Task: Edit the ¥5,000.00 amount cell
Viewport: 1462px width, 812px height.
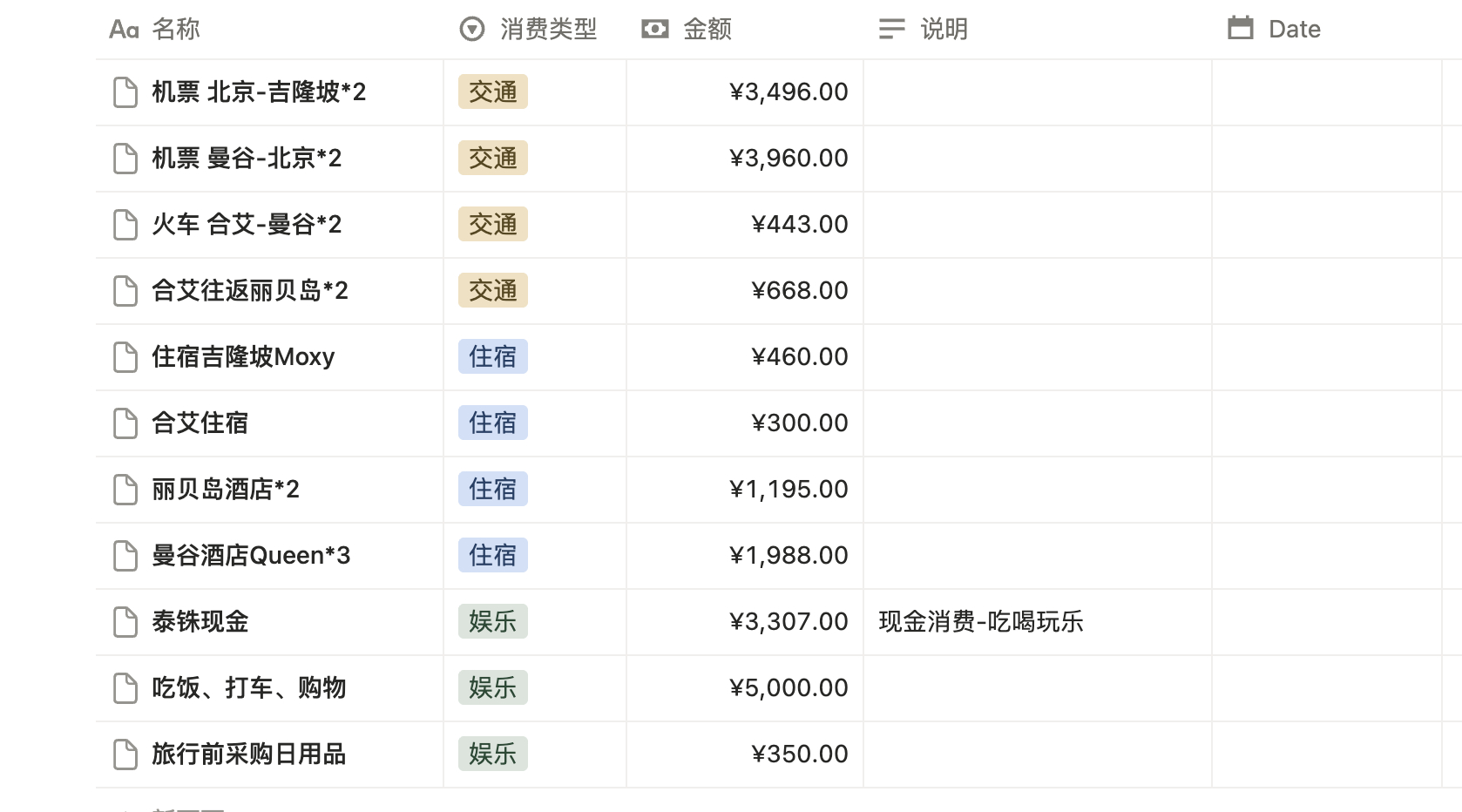Action: point(788,688)
